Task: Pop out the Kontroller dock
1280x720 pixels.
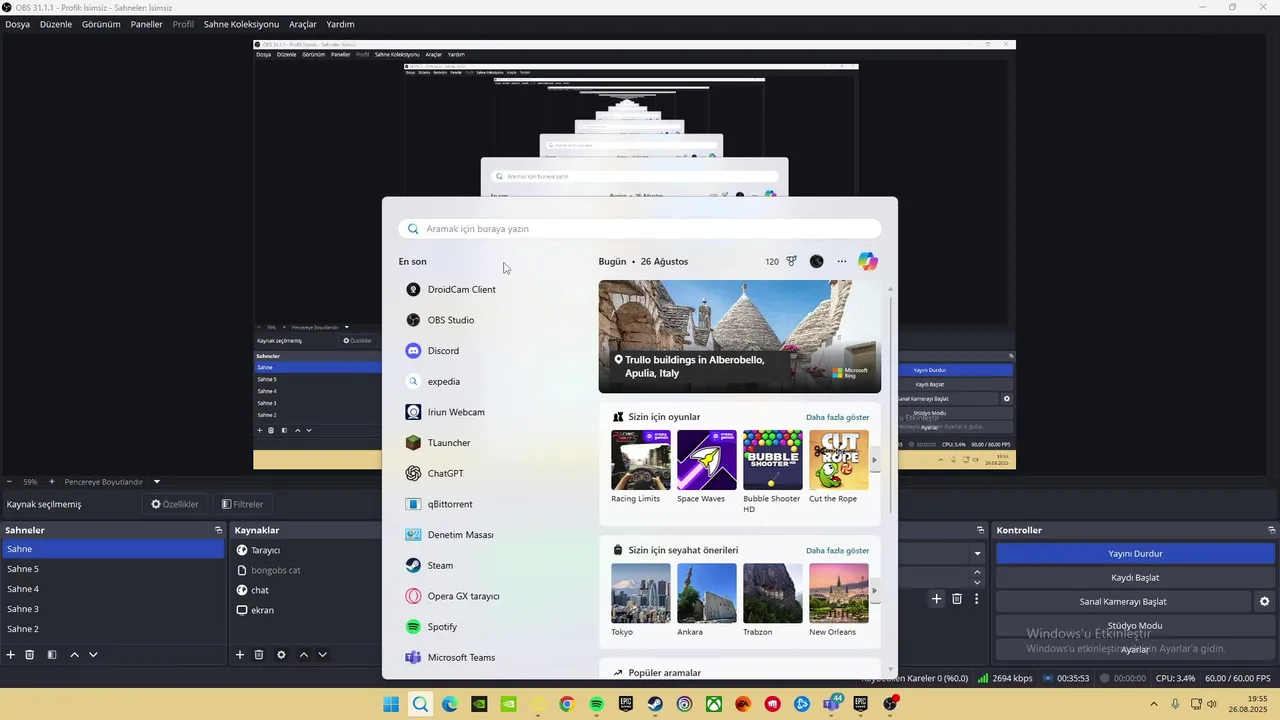Action: [x=1271, y=530]
